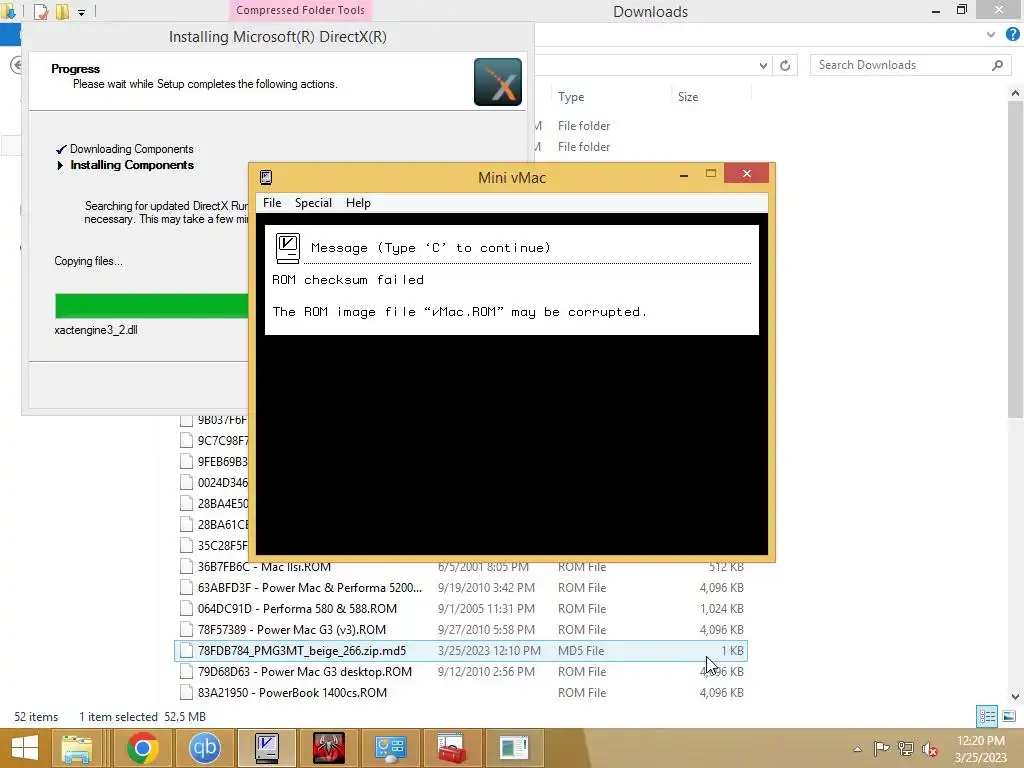Open the File menu in Mini vMac

[272, 203]
